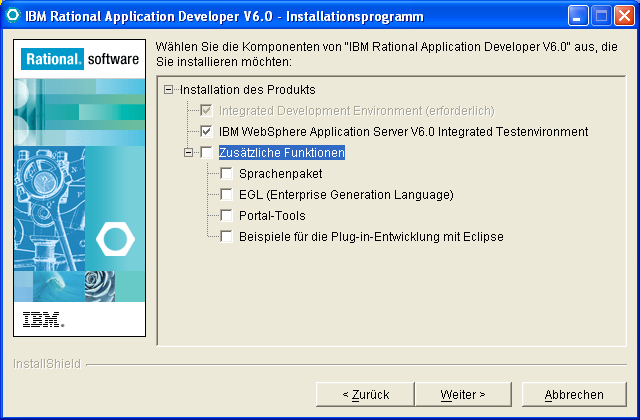Click the wave thumbnail in the sidebar artwork

(59, 287)
